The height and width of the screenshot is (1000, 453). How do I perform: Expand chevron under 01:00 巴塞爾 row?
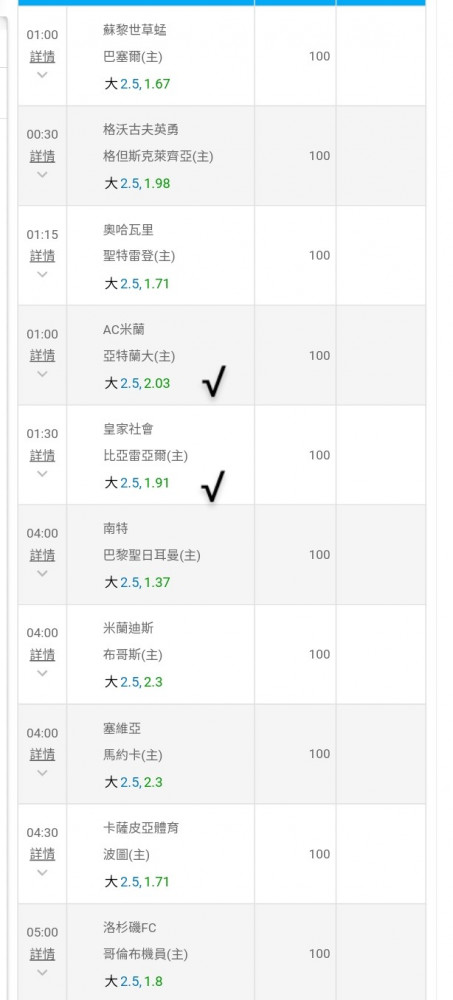(x=42, y=75)
